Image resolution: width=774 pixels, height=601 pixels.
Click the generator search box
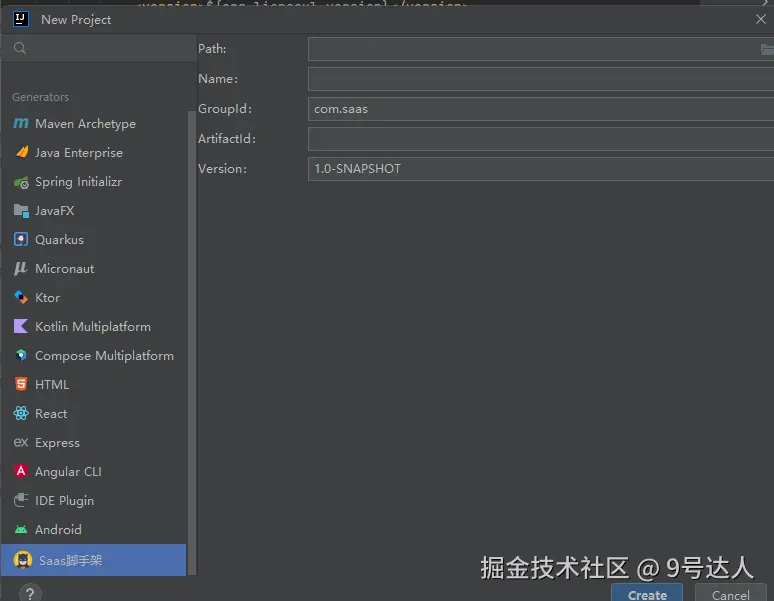click(99, 48)
